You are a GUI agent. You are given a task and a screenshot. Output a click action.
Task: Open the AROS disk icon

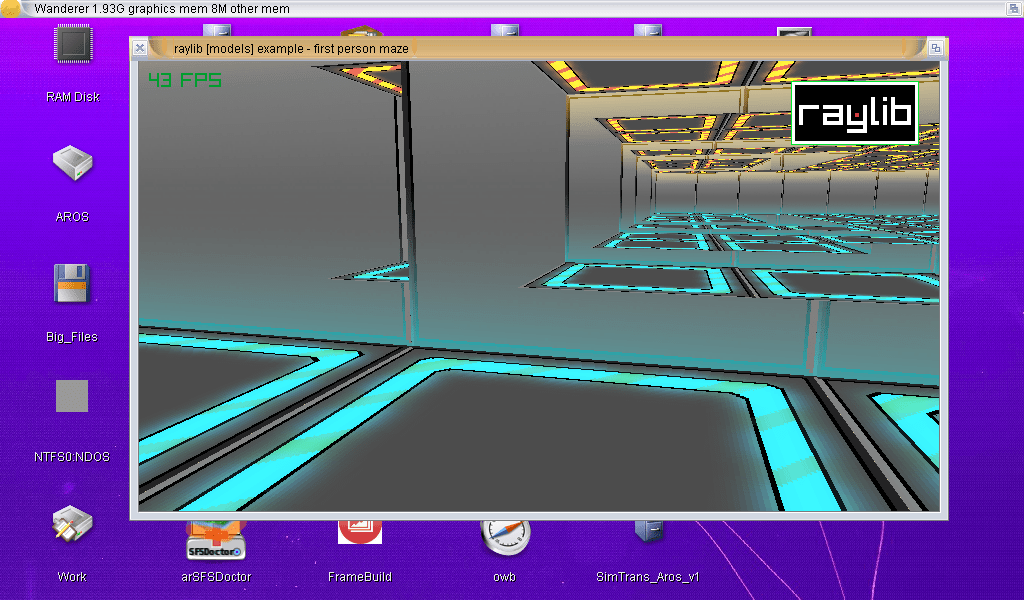point(72,165)
